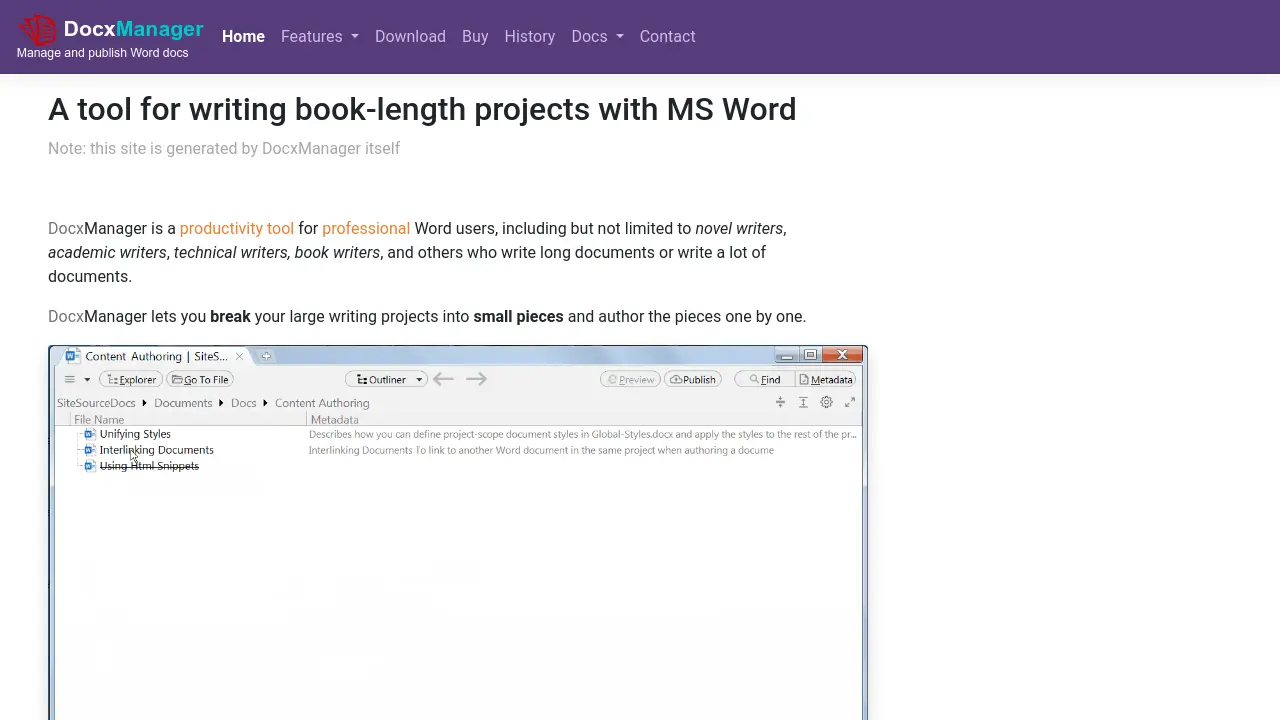The width and height of the screenshot is (1280, 720).
Task: Select Content Authoring in the breadcrumb
Action: [322, 403]
